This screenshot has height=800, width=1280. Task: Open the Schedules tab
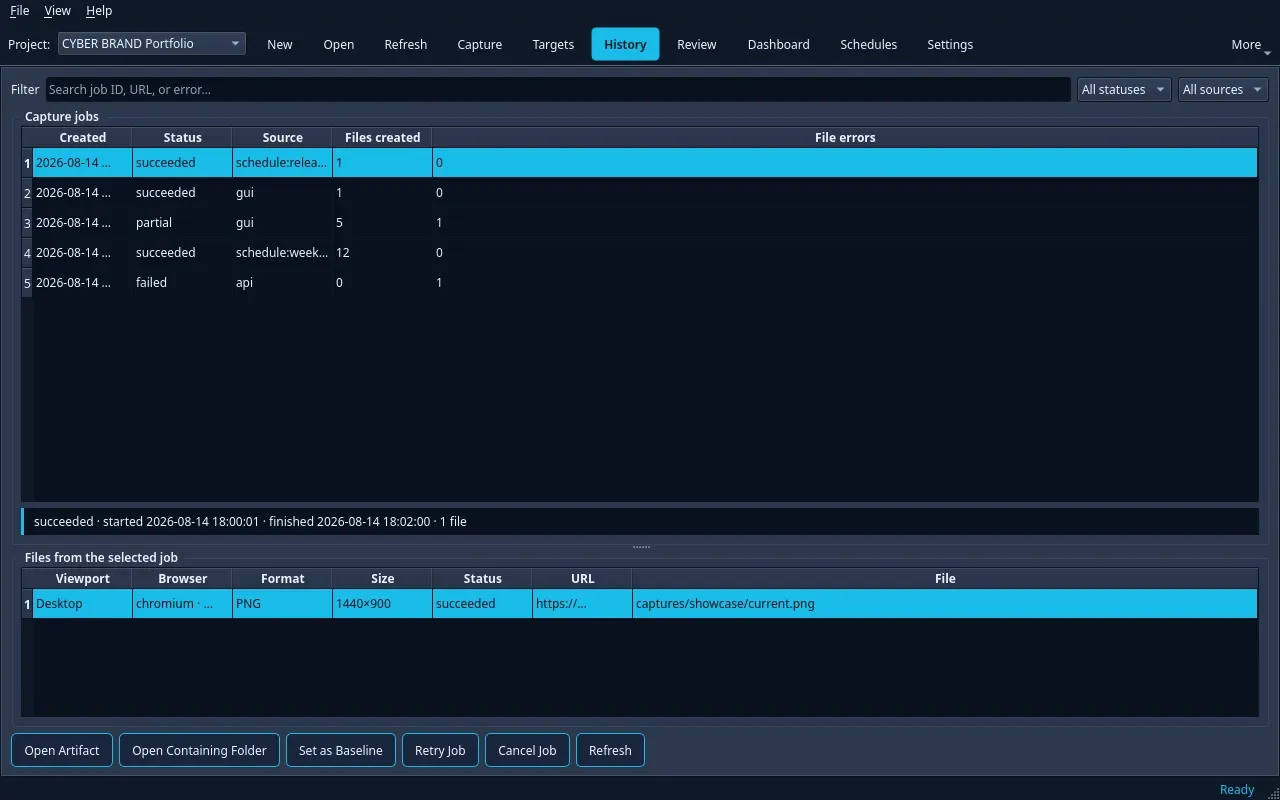click(869, 44)
